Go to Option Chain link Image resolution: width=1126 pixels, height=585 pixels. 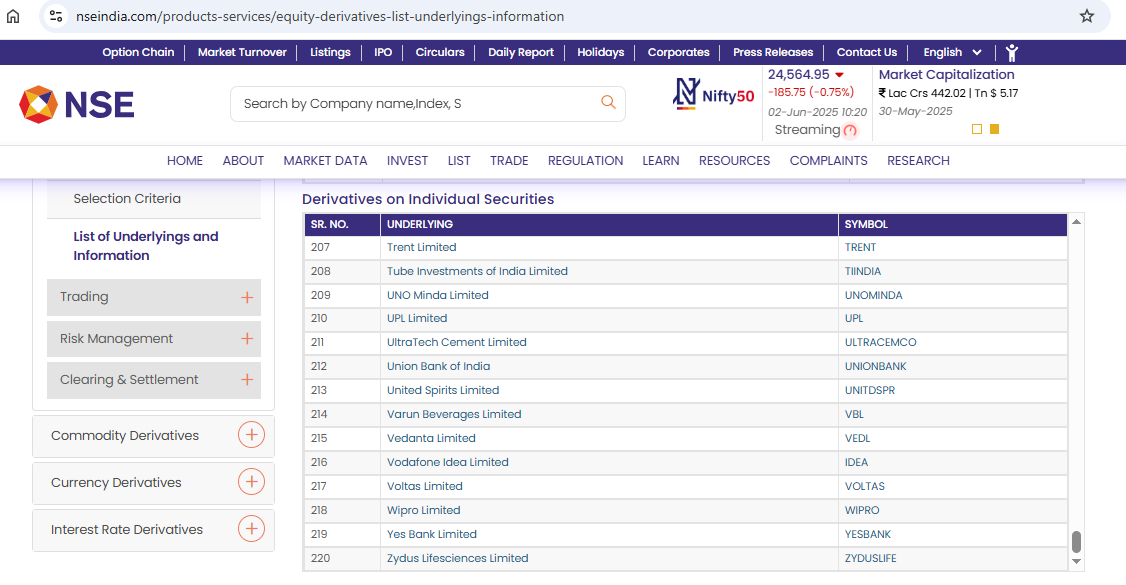point(138,52)
